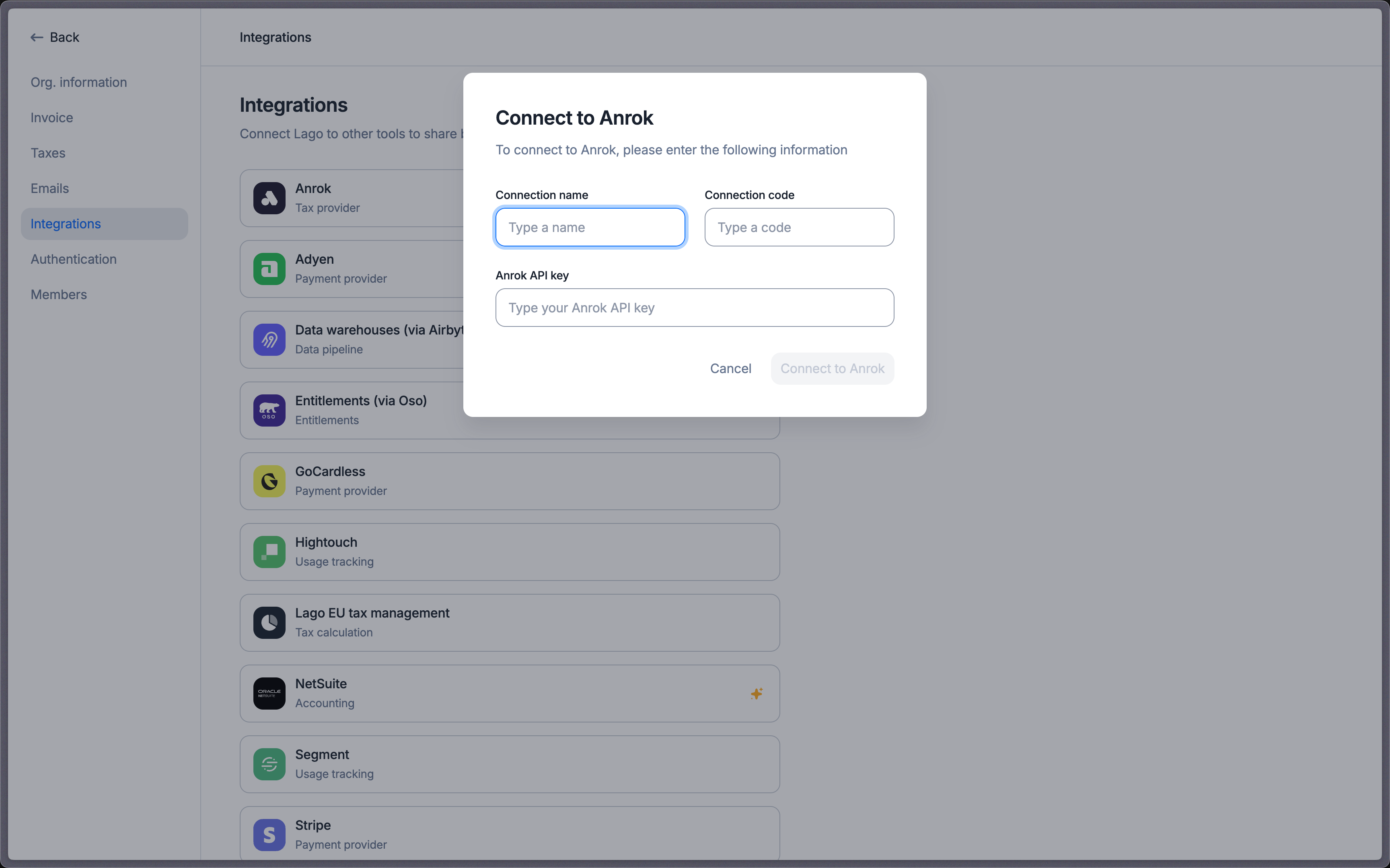The height and width of the screenshot is (868, 1390).
Task: Open the GoCardless Payment provider card
Action: (509, 481)
